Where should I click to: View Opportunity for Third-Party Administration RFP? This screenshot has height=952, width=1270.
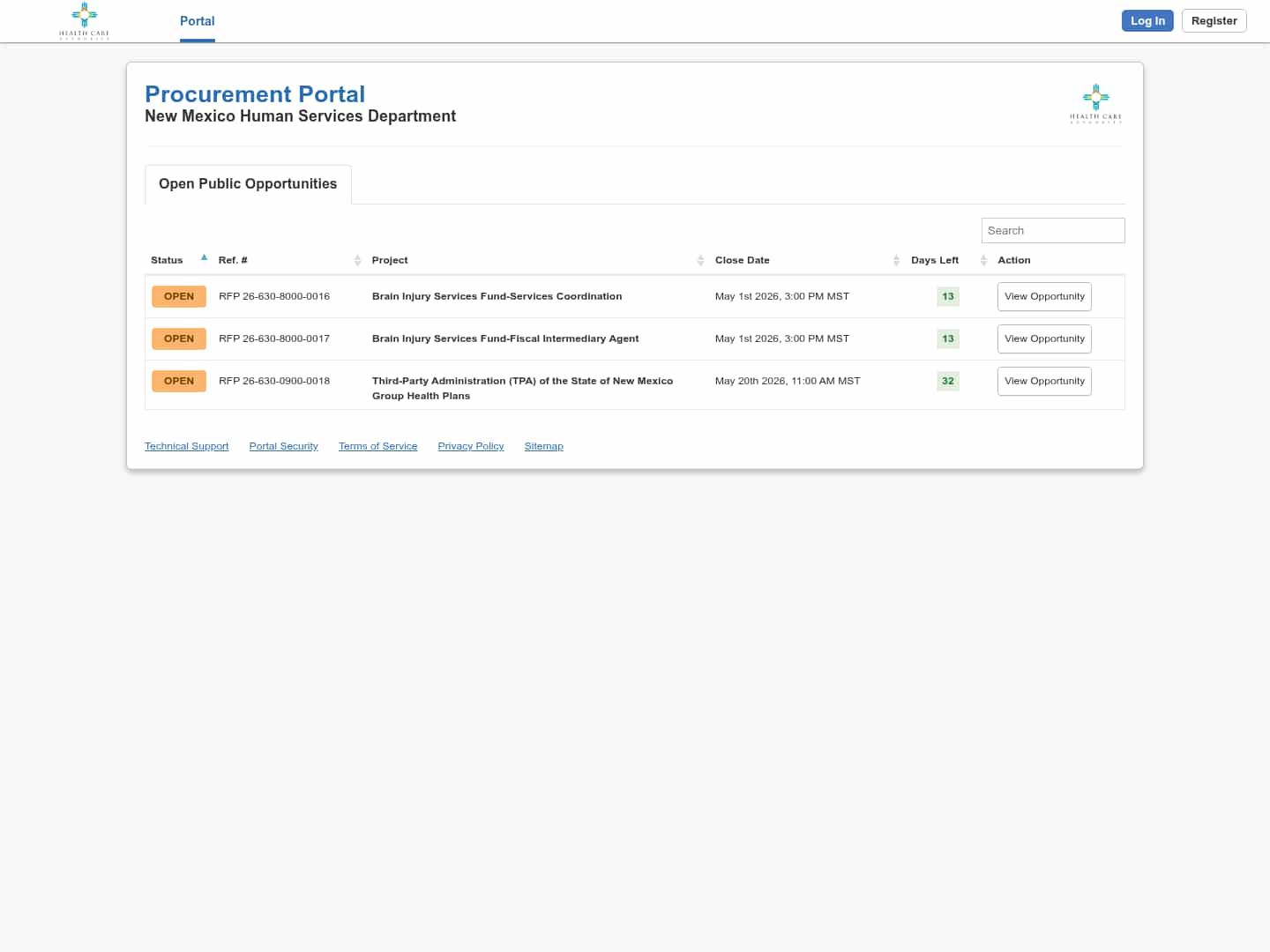click(x=1044, y=382)
